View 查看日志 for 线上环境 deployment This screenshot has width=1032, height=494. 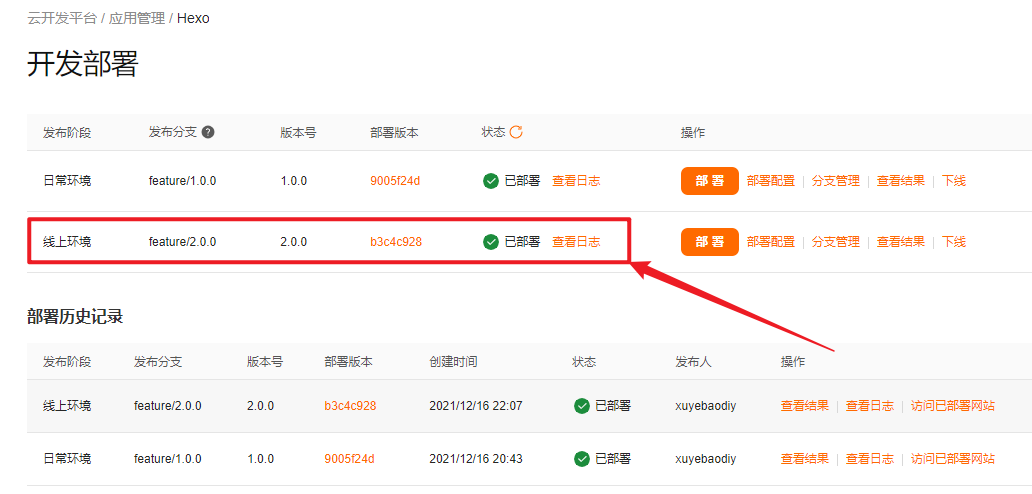[x=576, y=242]
